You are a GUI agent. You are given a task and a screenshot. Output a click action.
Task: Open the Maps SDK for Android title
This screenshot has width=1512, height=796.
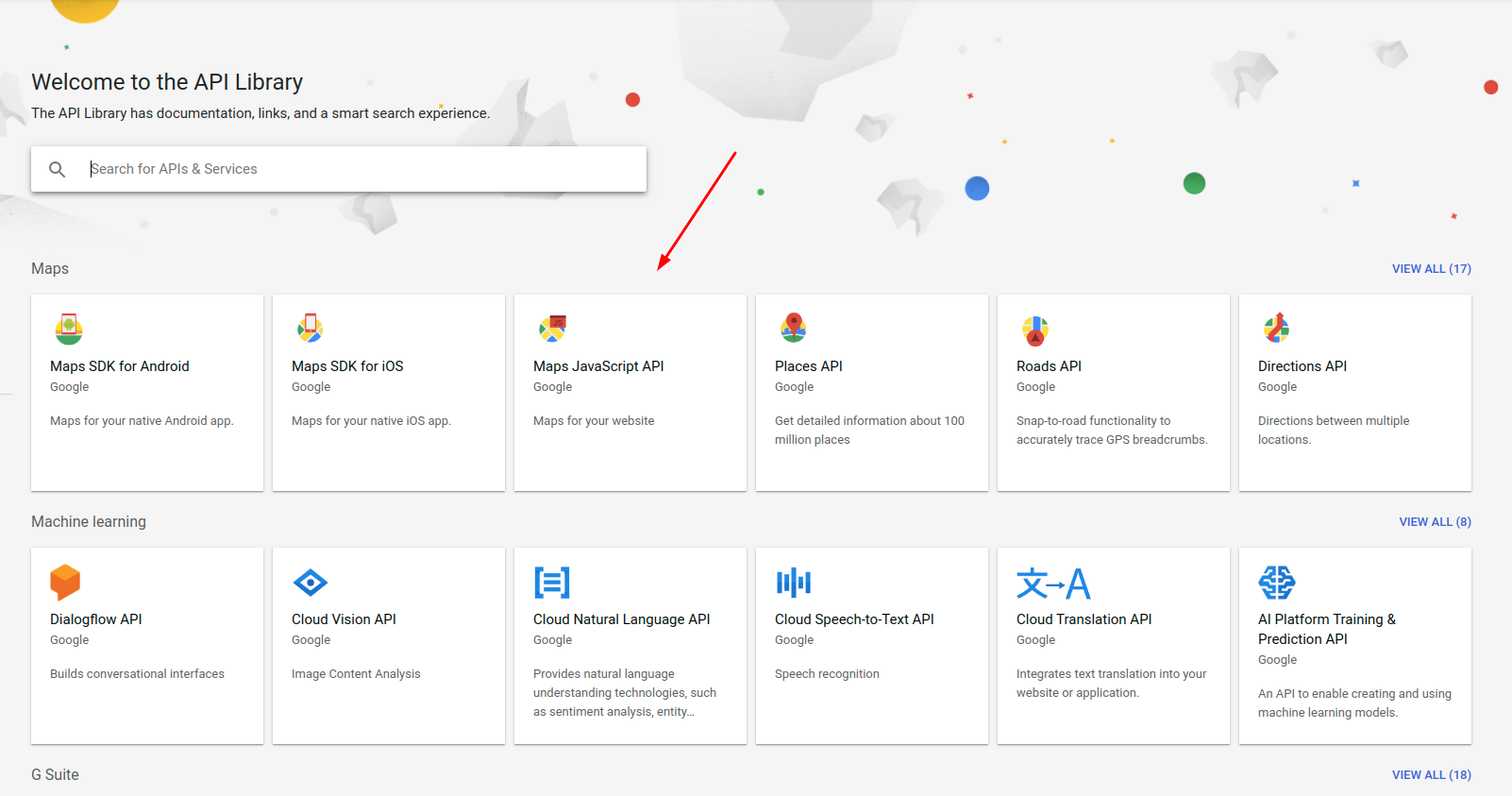(120, 366)
